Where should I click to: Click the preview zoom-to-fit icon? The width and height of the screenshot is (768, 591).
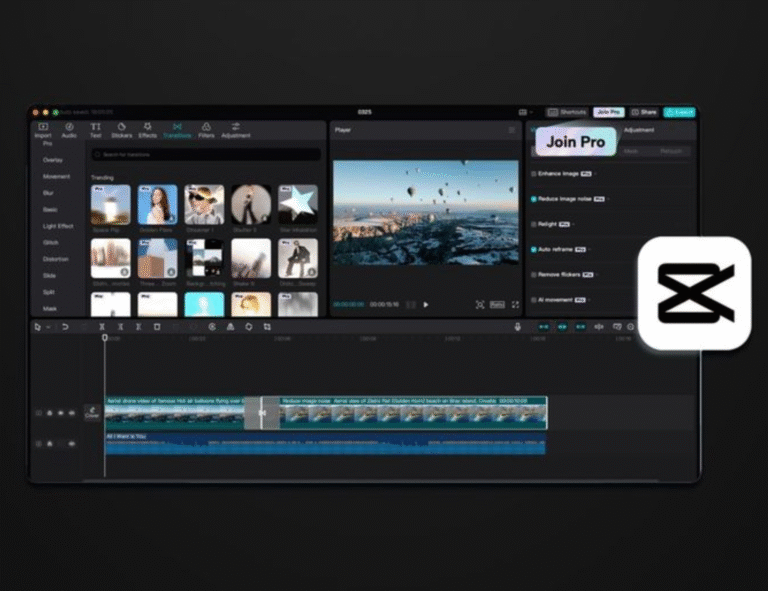(480, 305)
